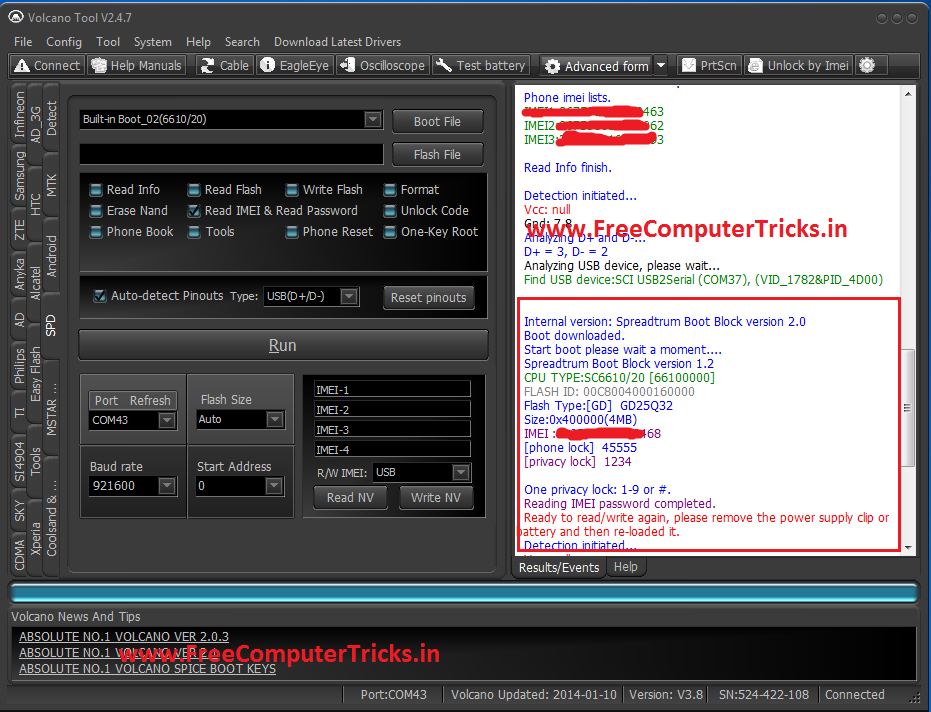Click the log scrollbar down arrow
931x712 pixels.
point(908,548)
